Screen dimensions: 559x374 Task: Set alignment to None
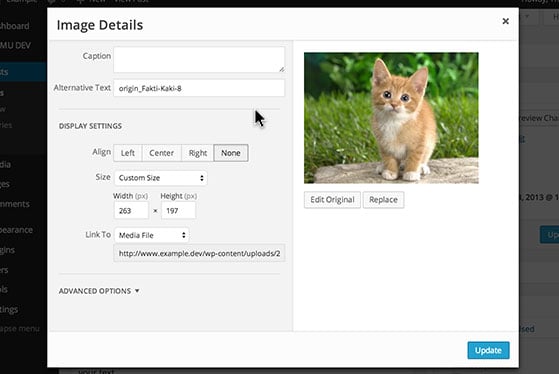click(x=231, y=153)
